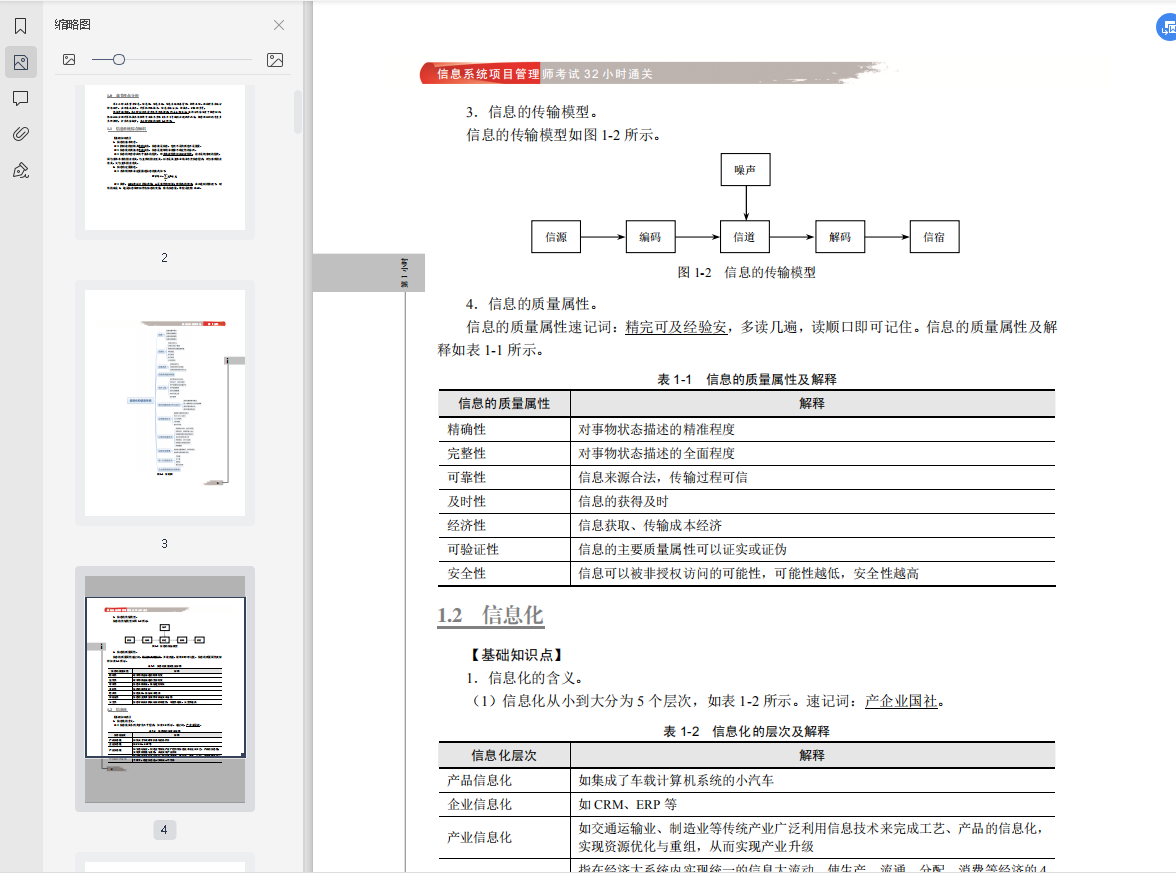Open the attachments paperclip icon

click(20, 134)
